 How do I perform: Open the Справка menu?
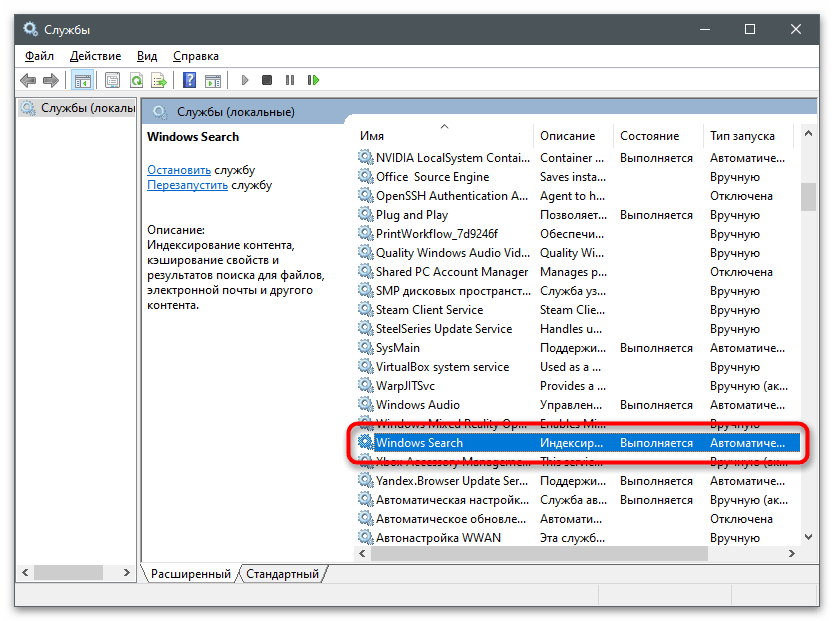point(196,56)
